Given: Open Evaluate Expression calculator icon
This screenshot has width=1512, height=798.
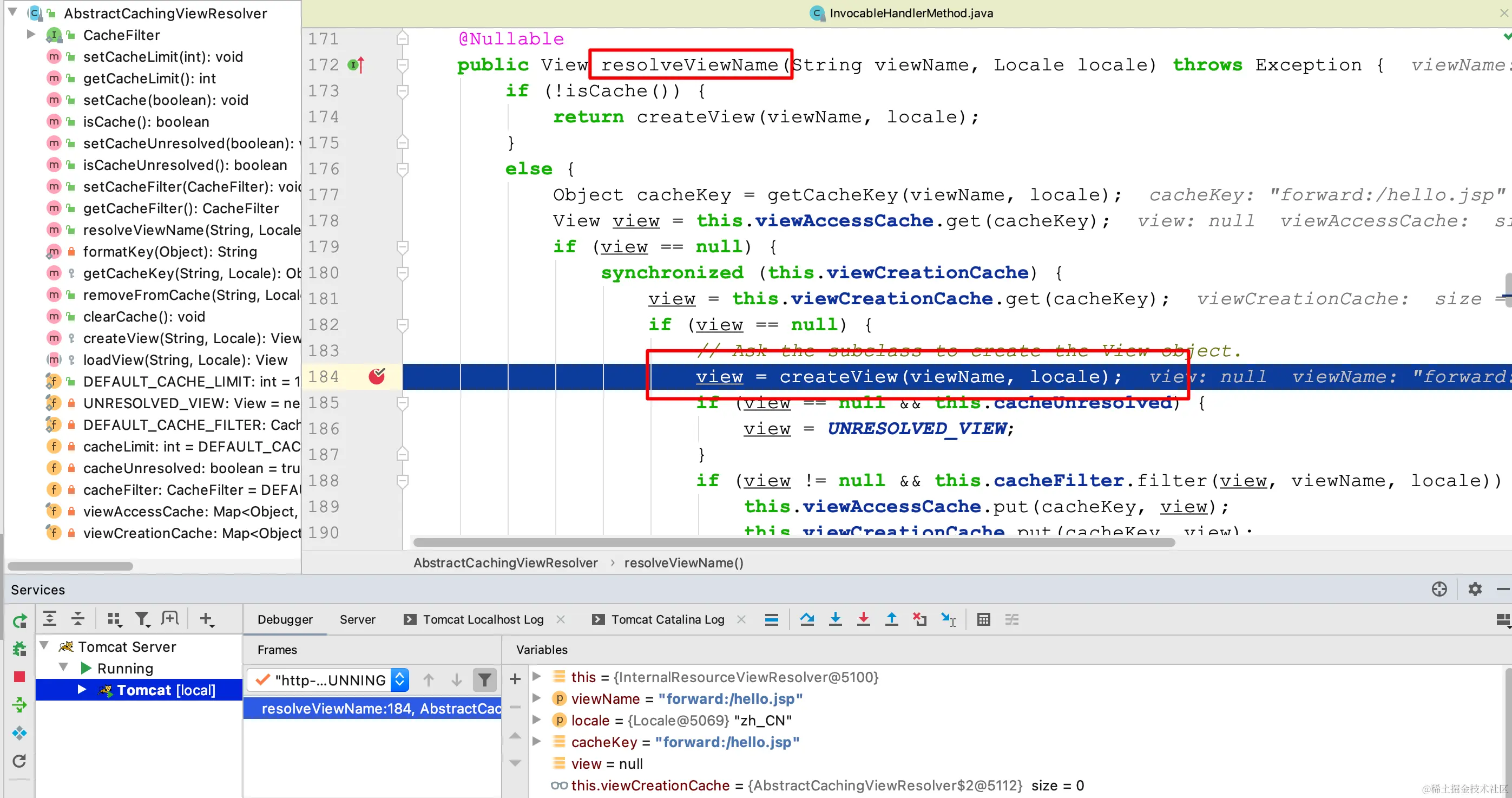Looking at the screenshot, I should 984,619.
